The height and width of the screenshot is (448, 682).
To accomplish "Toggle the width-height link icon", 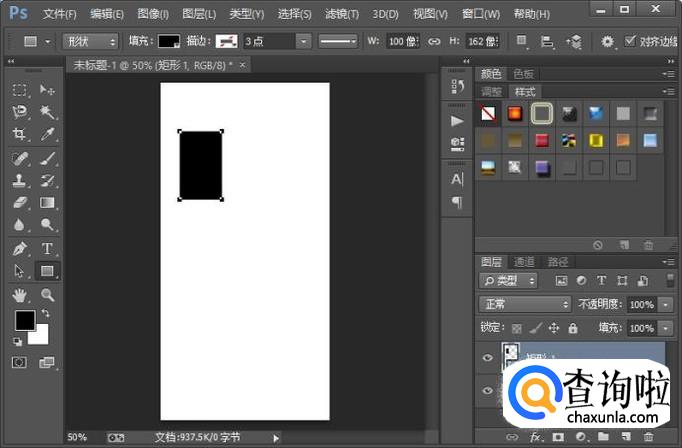I will pyautogui.click(x=434, y=42).
